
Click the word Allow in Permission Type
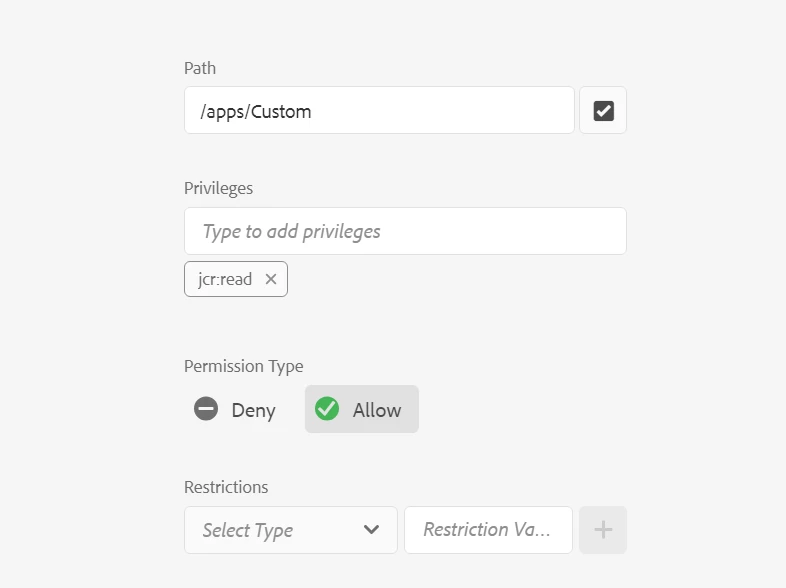click(377, 410)
